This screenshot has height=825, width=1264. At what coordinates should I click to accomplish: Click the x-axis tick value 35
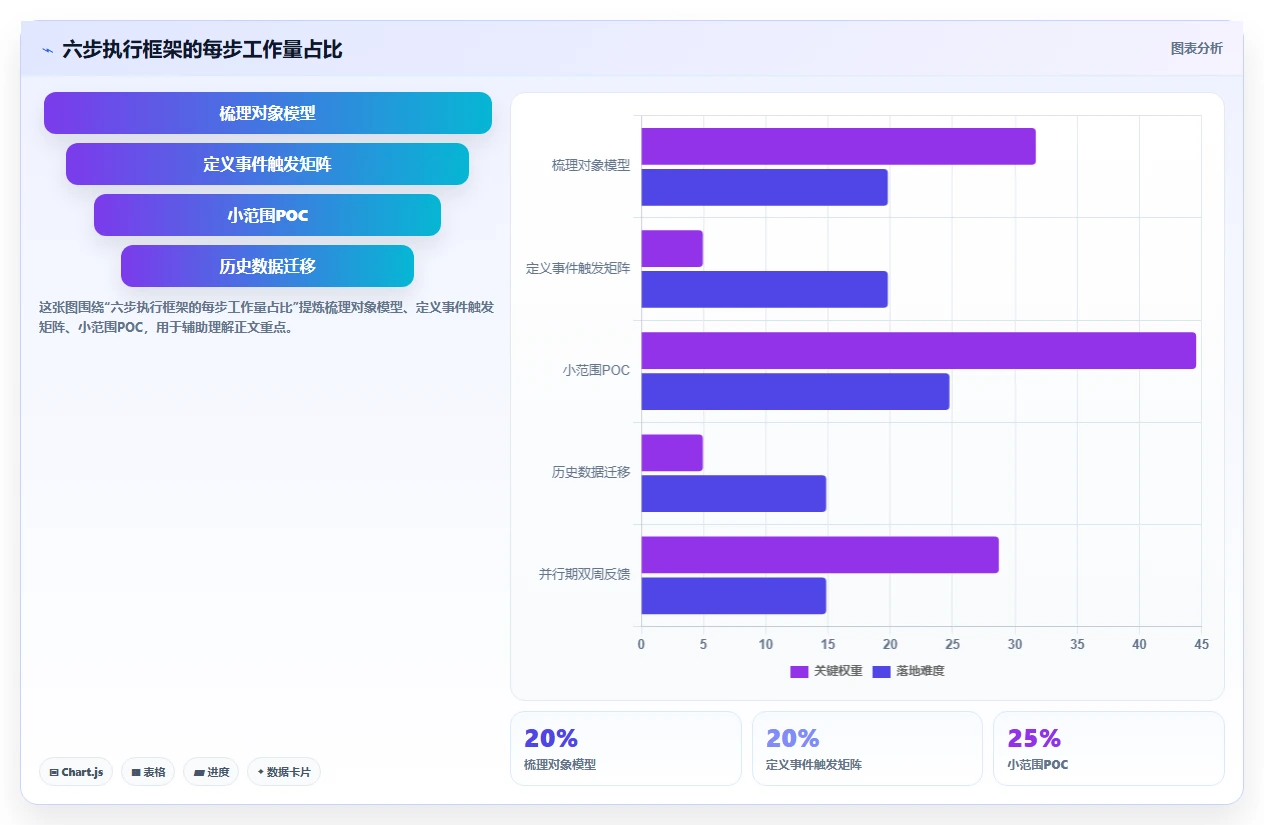pyautogui.click(x=1077, y=645)
